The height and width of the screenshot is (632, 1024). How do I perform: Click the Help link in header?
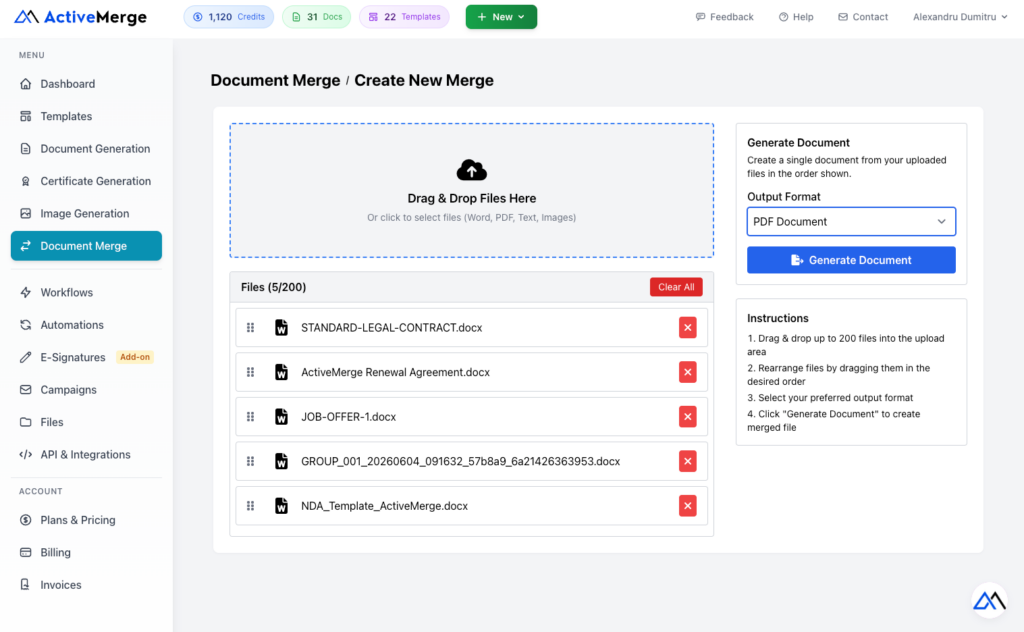tap(795, 17)
